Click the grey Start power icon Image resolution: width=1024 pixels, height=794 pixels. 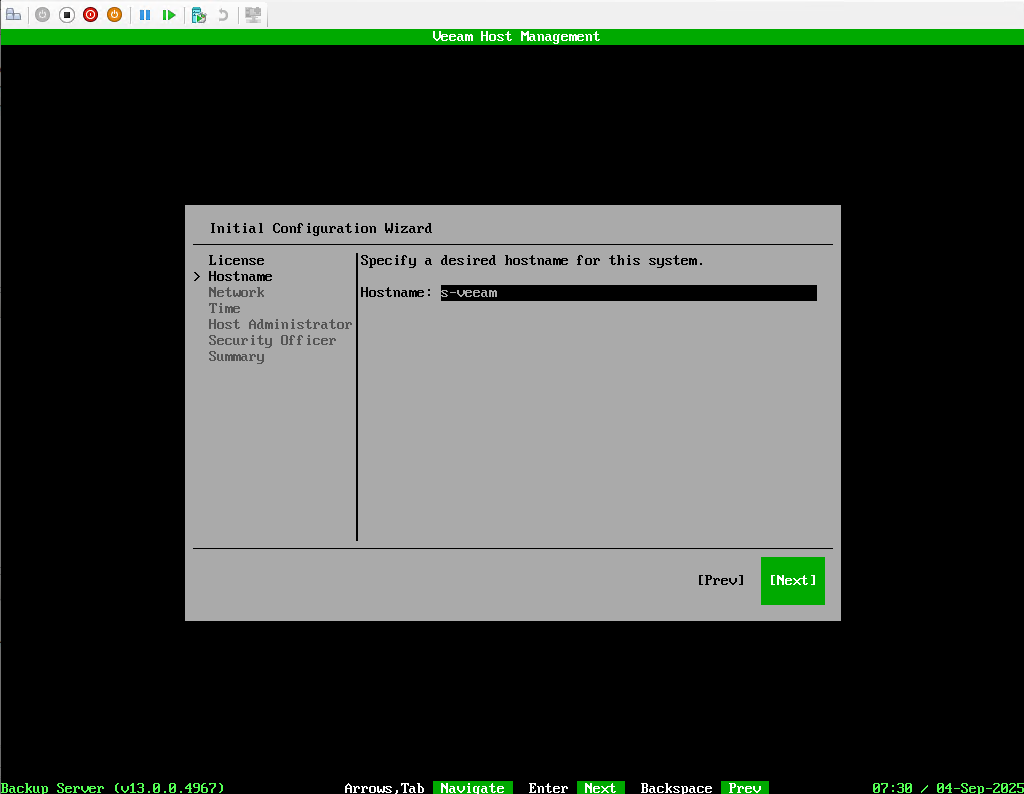click(x=42, y=15)
